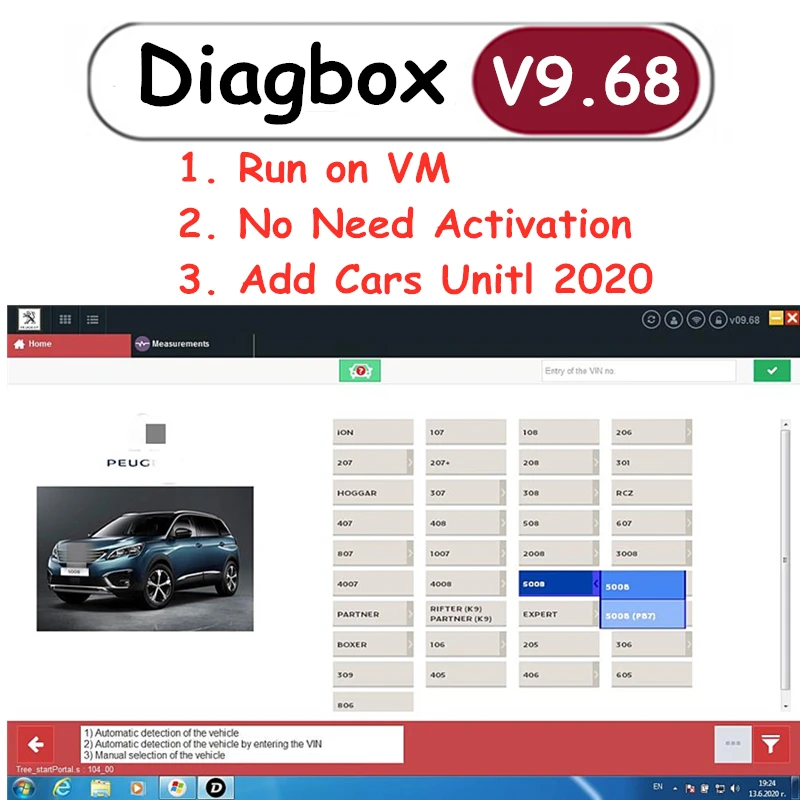Screen dimensions: 800x800
Task: Select the BOXER model
Action: [373, 644]
